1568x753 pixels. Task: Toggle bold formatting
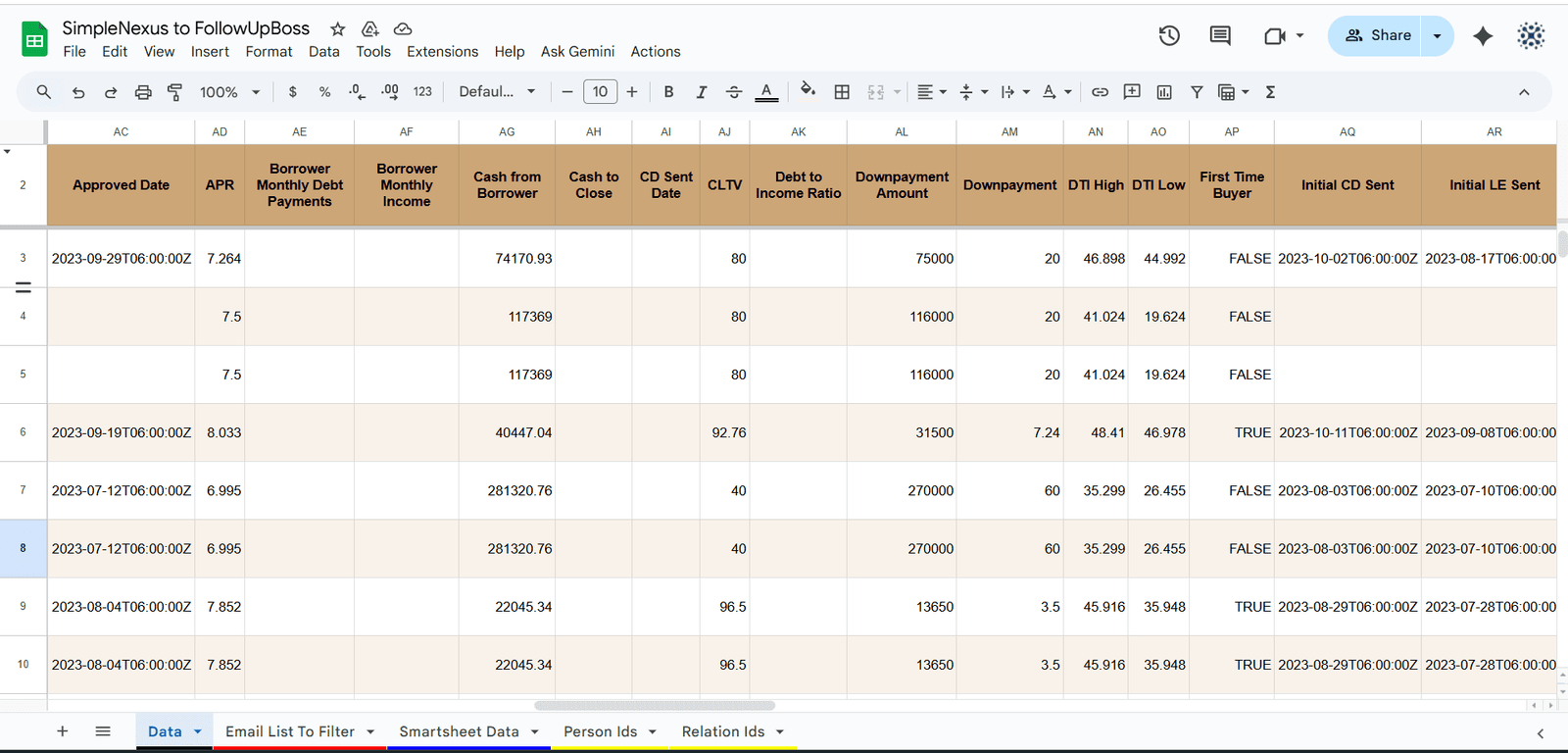coord(668,92)
